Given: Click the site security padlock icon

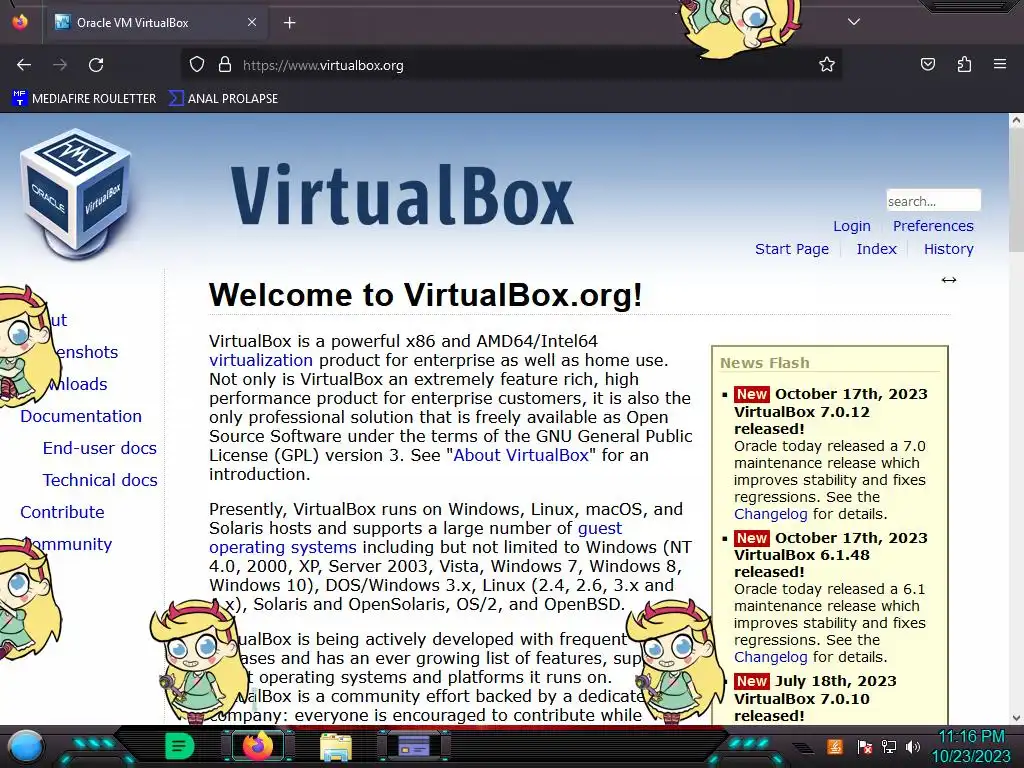Looking at the screenshot, I should tap(225, 65).
